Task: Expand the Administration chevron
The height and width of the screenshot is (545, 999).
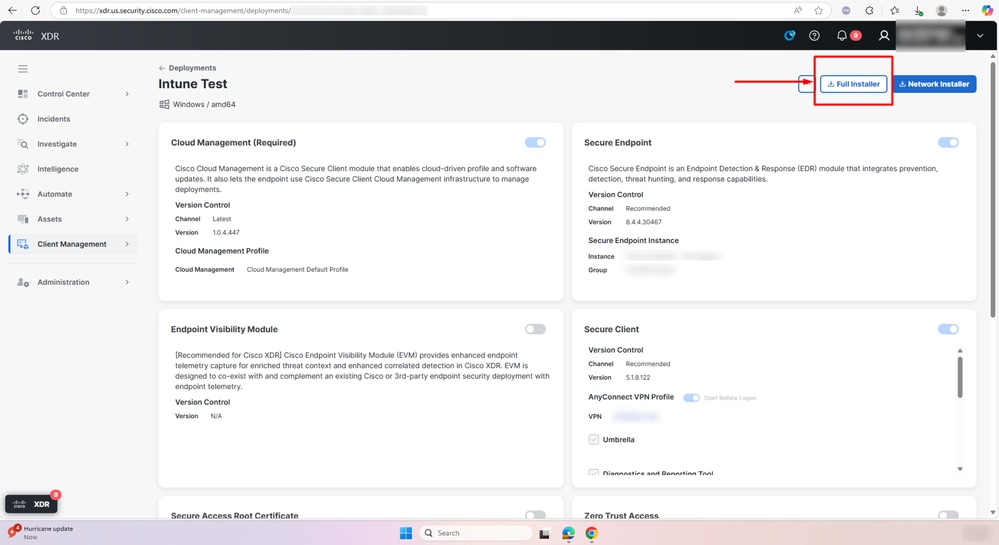Action: point(127,282)
